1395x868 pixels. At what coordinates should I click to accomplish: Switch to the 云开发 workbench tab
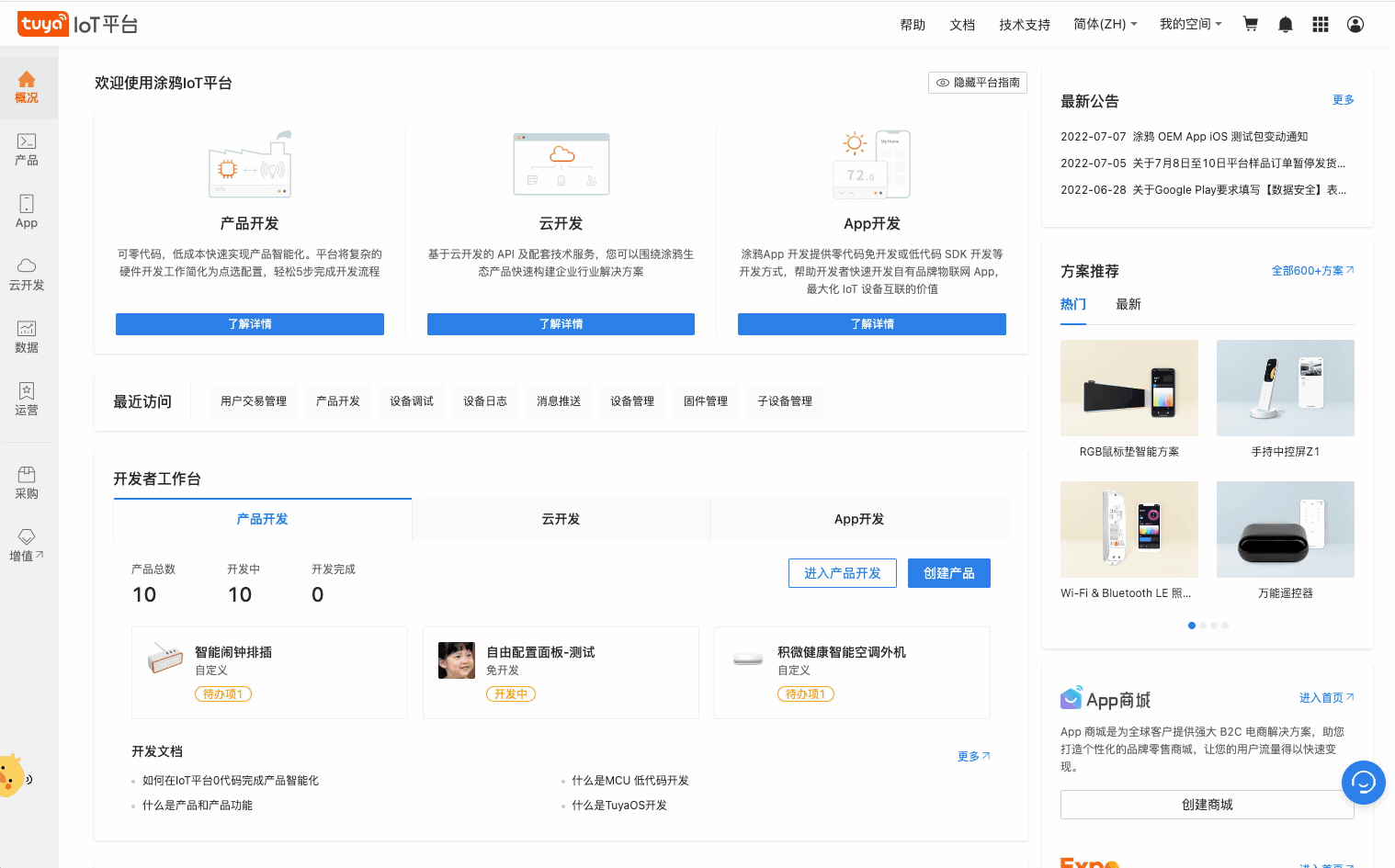(x=561, y=519)
